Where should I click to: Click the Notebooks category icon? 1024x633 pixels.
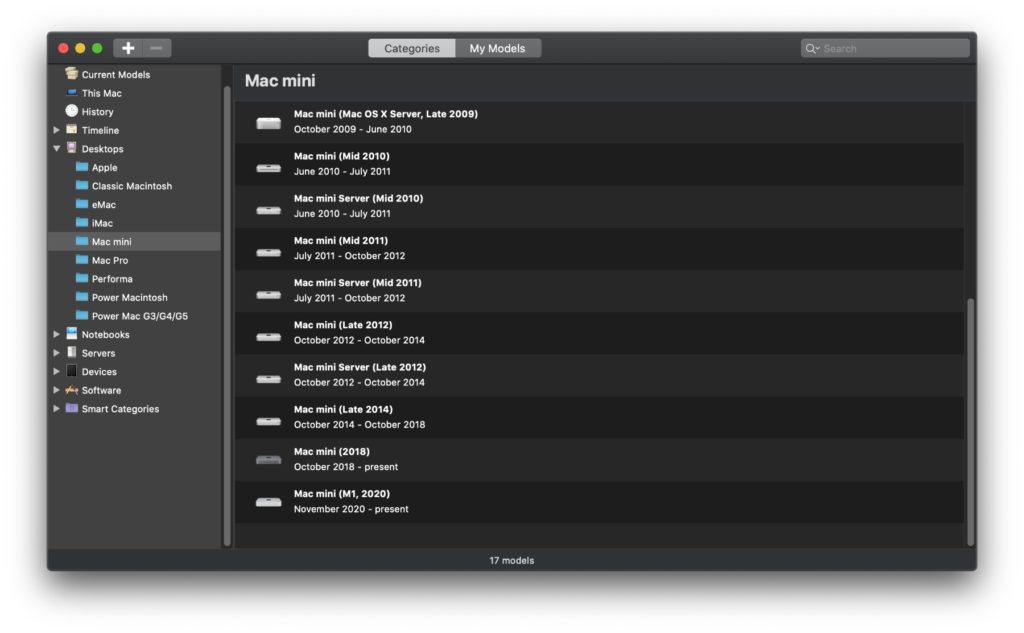click(x=71, y=334)
